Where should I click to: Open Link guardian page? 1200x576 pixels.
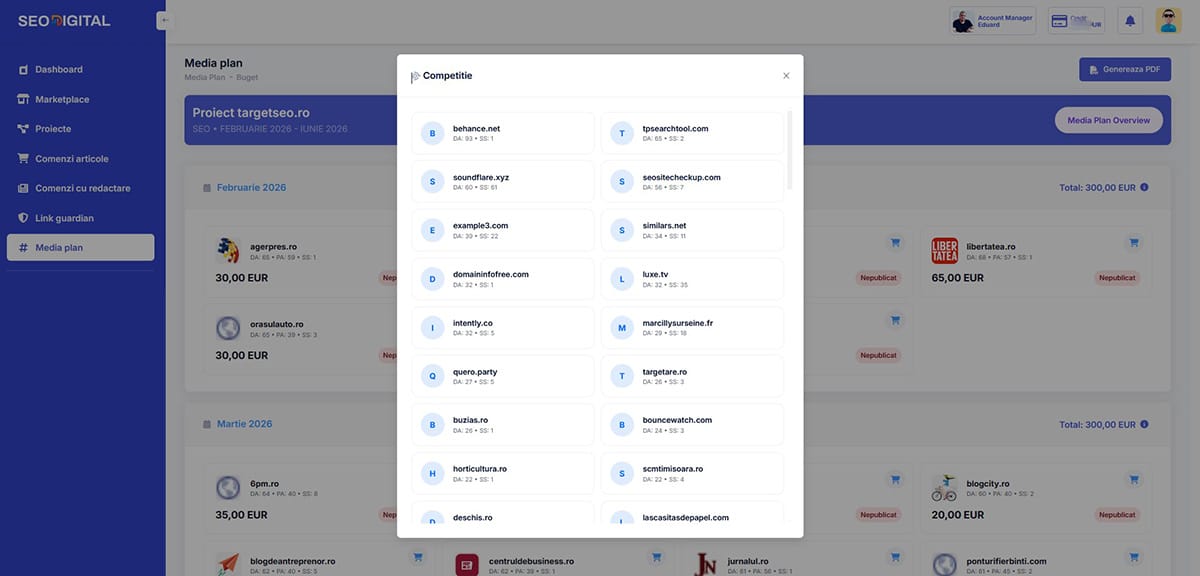click(64, 218)
